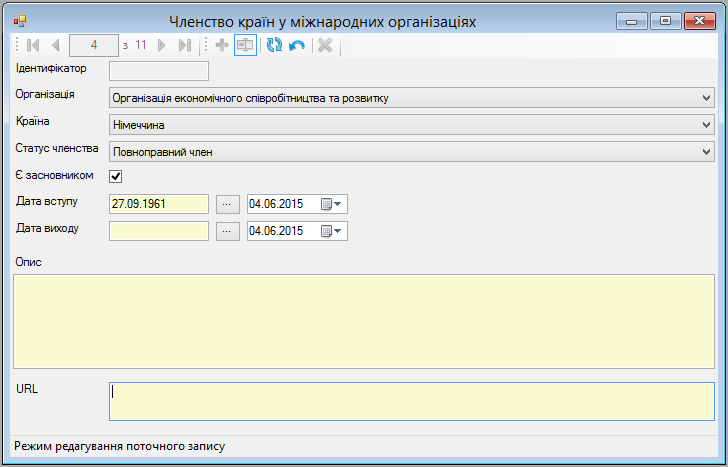Go to the first record
This screenshot has height=467, width=728.
coord(33,45)
